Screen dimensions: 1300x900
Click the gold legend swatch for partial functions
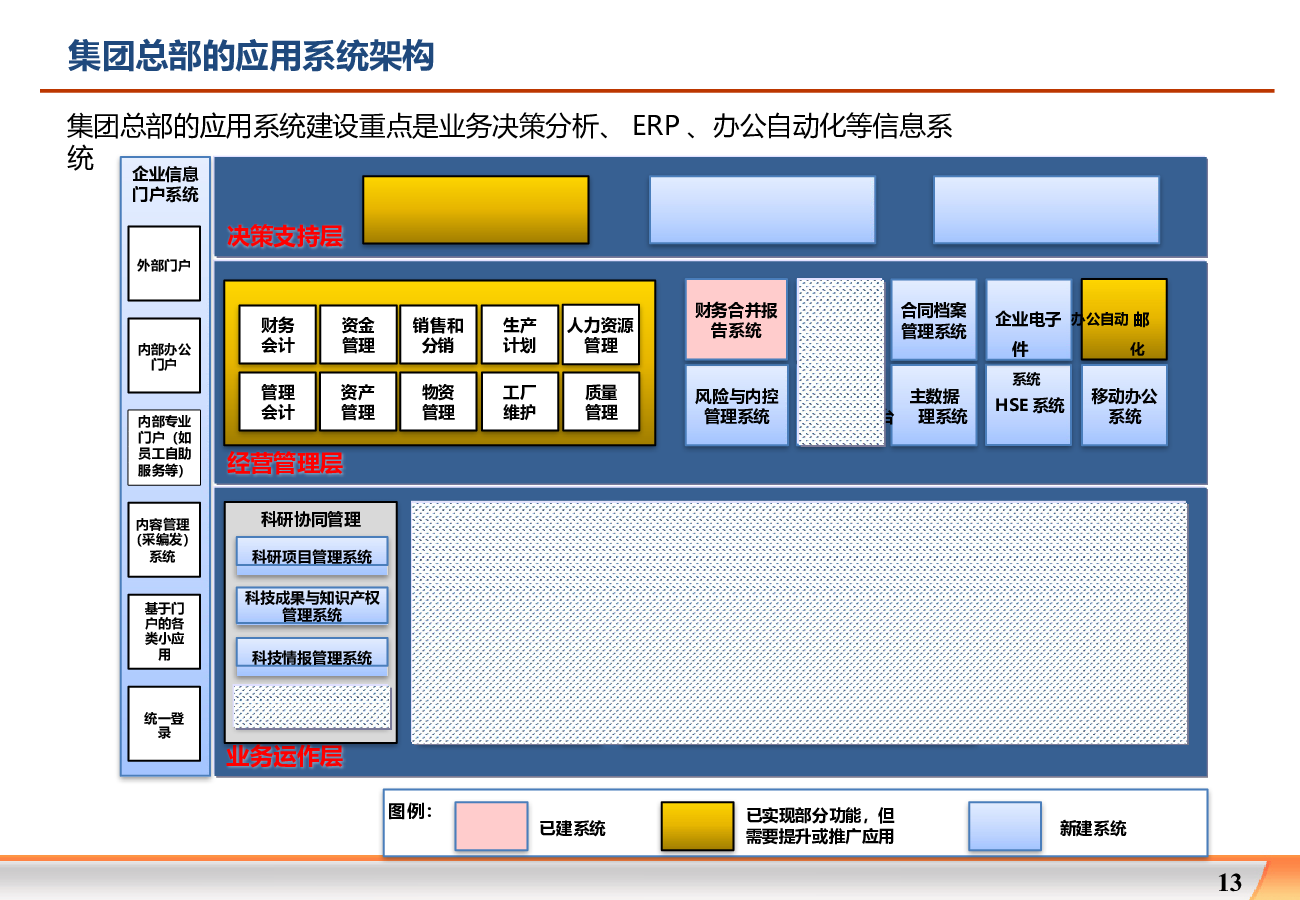(698, 827)
